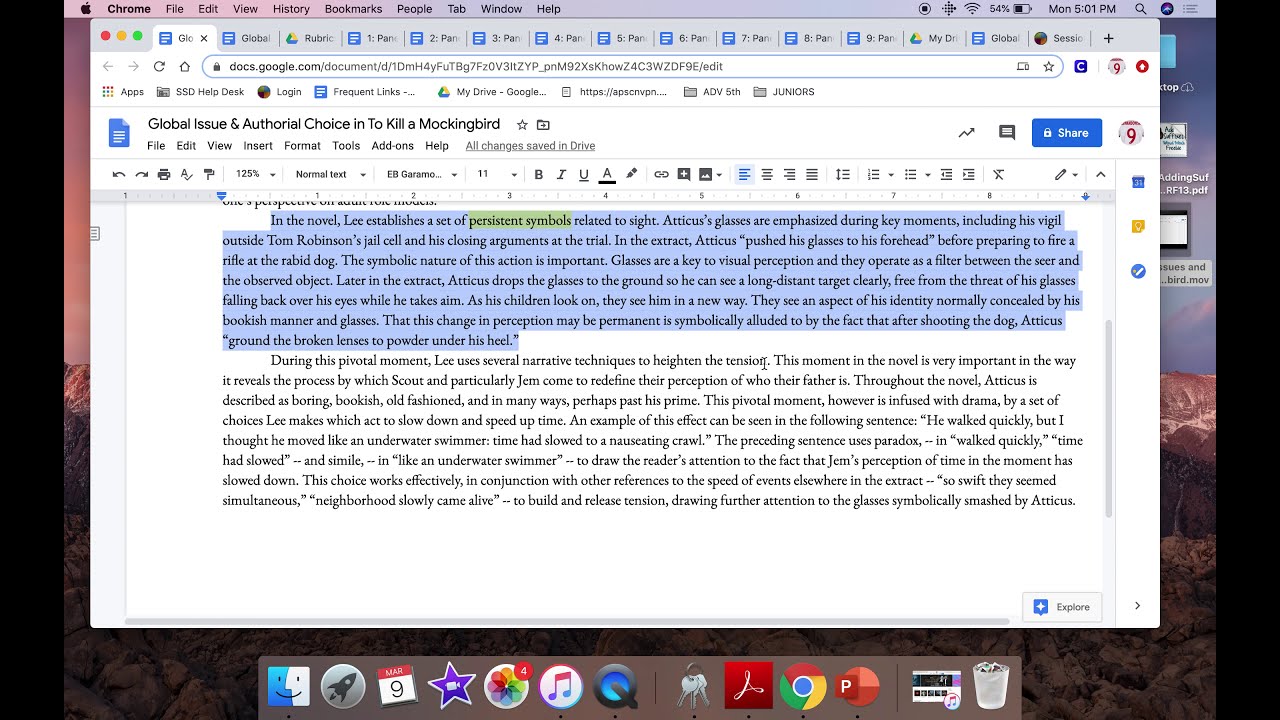This screenshot has height=720, width=1280.
Task: Star the document title
Action: coord(522,125)
